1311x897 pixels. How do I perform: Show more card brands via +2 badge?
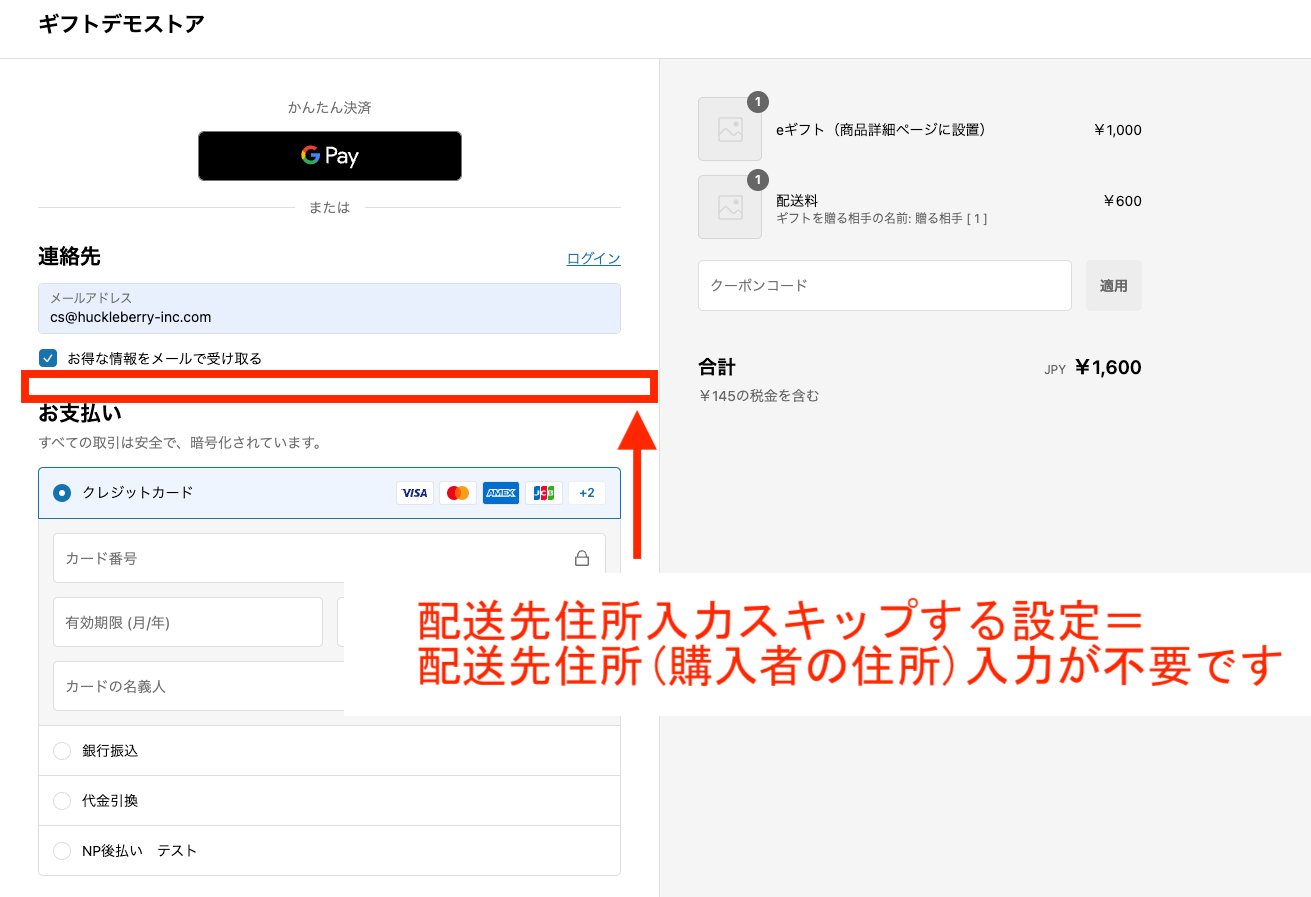(587, 493)
